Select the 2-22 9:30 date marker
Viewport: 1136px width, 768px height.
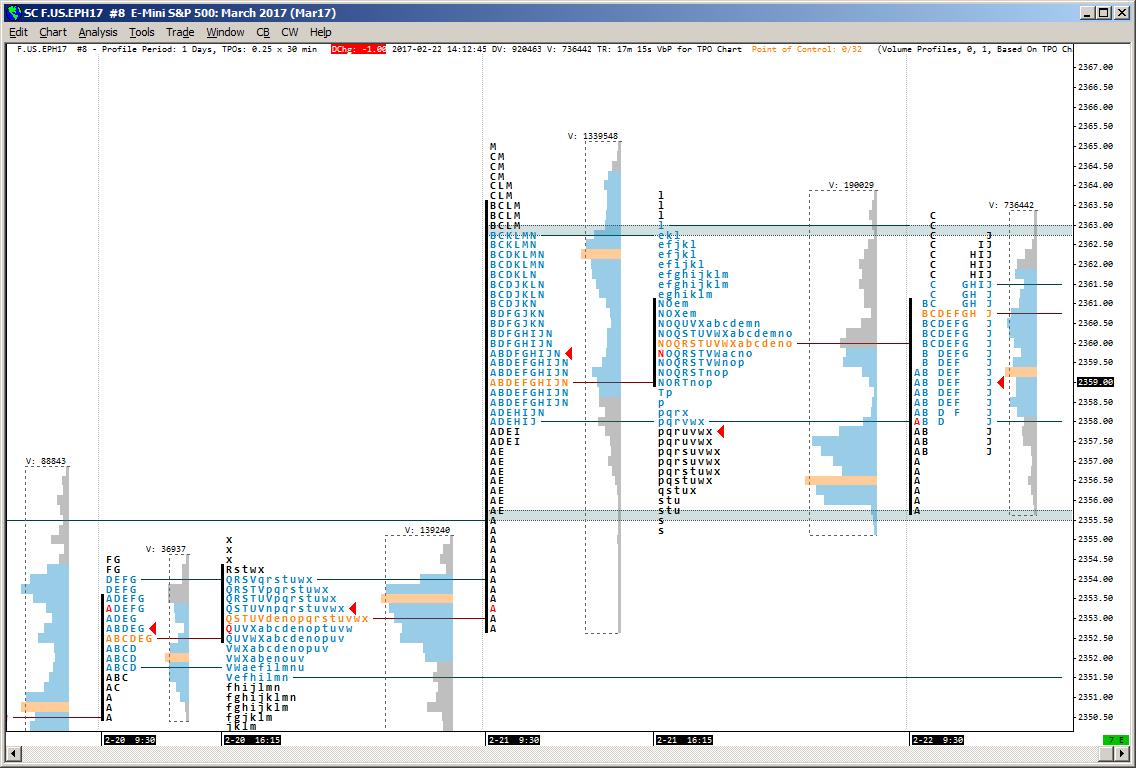pos(938,740)
